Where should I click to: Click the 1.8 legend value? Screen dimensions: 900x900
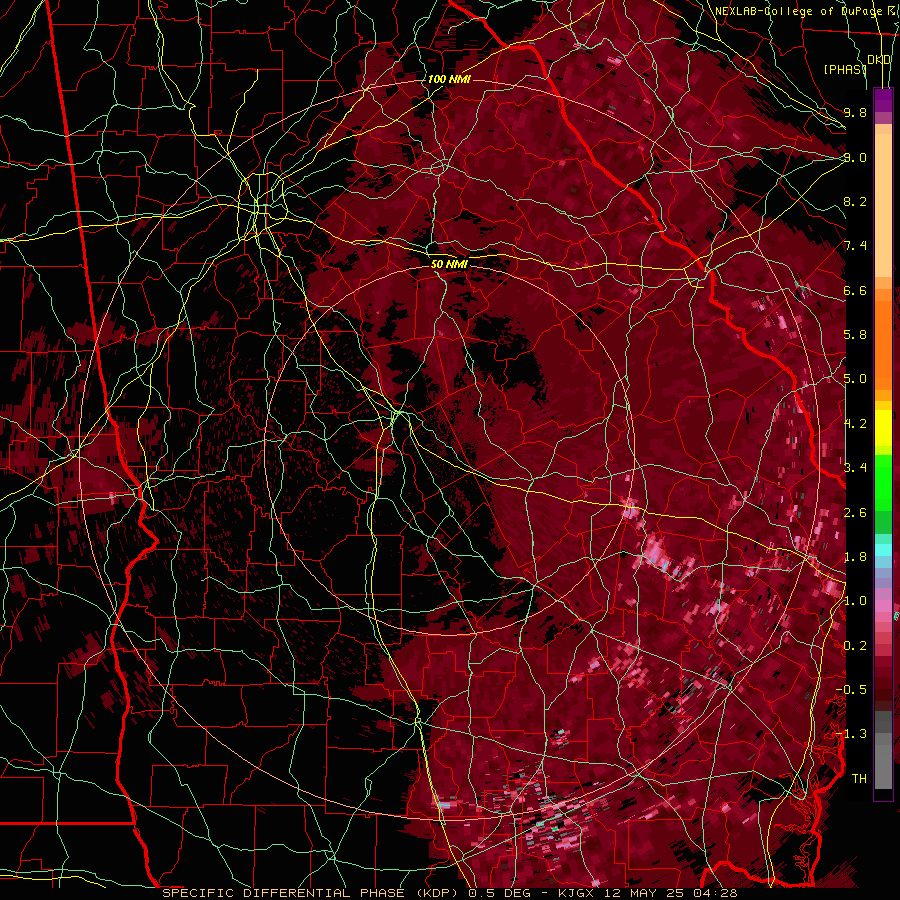[855, 557]
